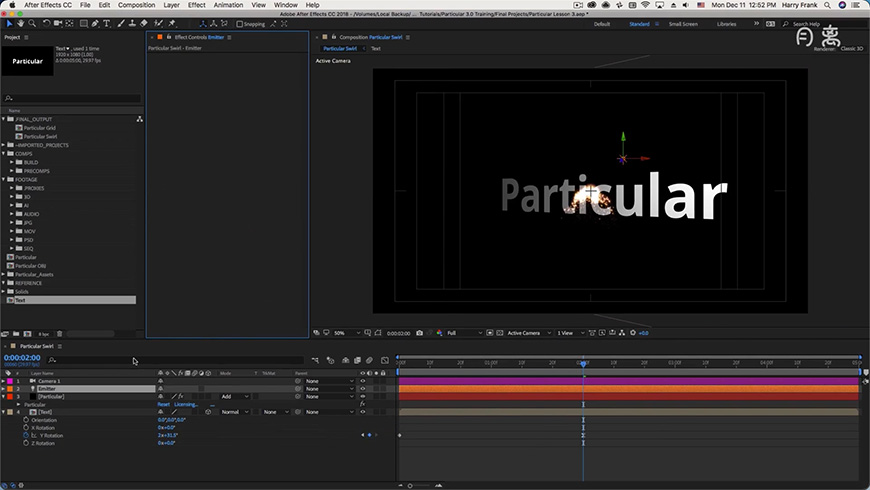This screenshot has width=870, height=490.
Task: Delete selected item with trash icon
Action: tap(60, 334)
